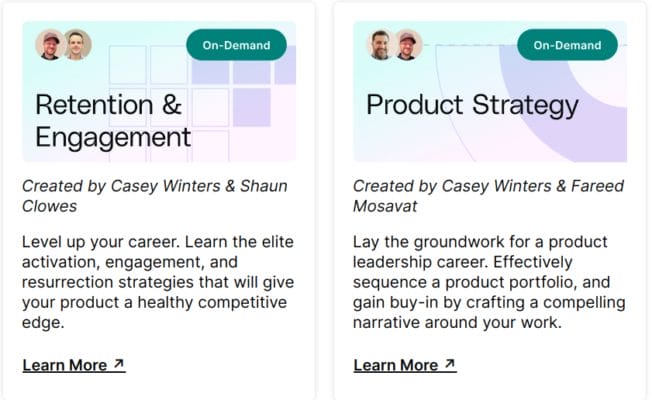The height and width of the screenshot is (400, 652).
Task: Click the "Retention & Engagement" course title
Action: point(112,120)
